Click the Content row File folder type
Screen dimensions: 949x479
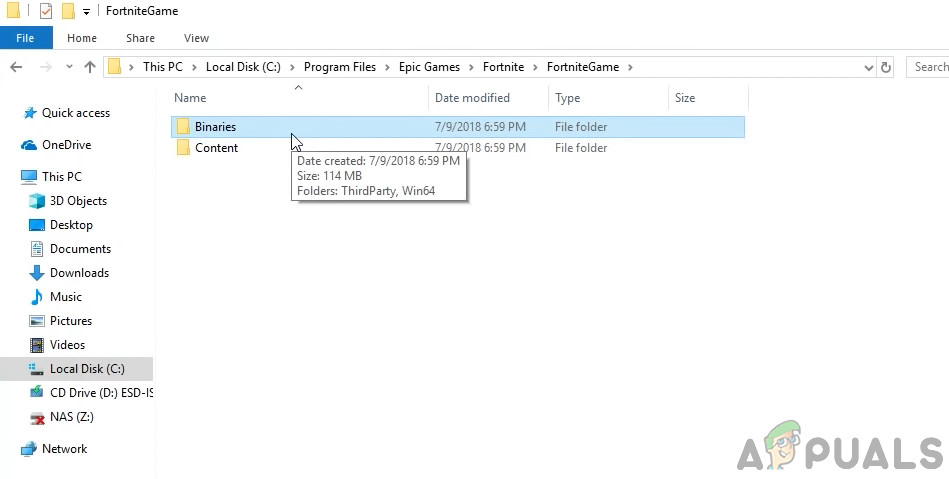(581, 148)
